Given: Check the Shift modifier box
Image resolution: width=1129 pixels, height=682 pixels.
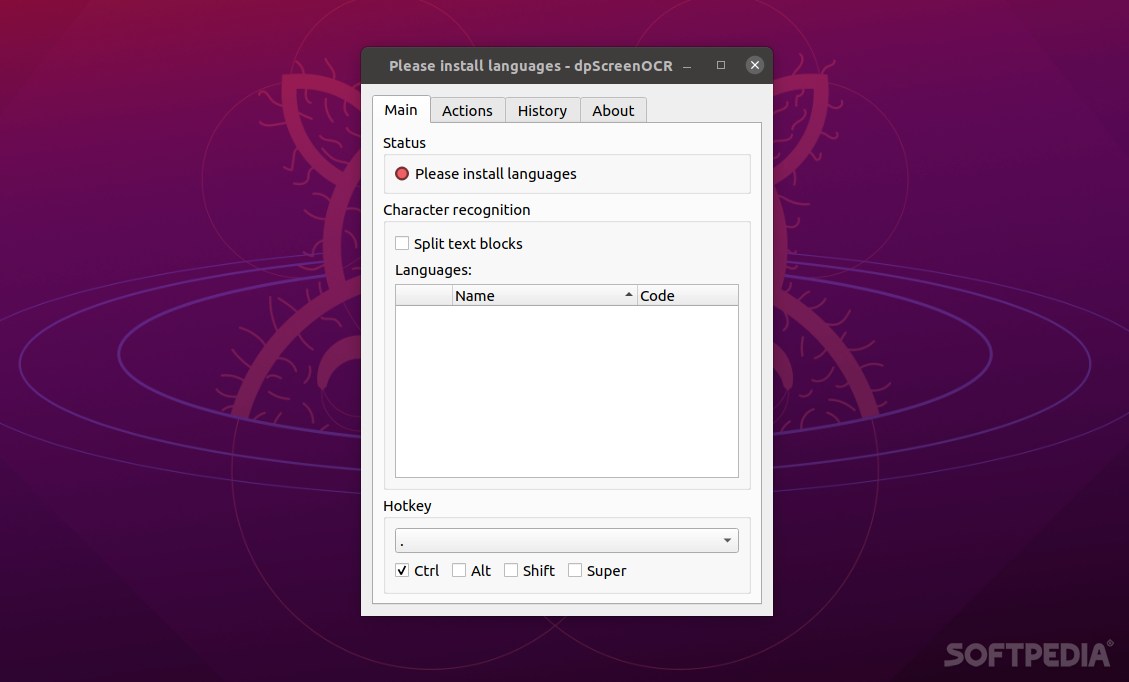Looking at the screenshot, I should 510,570.
